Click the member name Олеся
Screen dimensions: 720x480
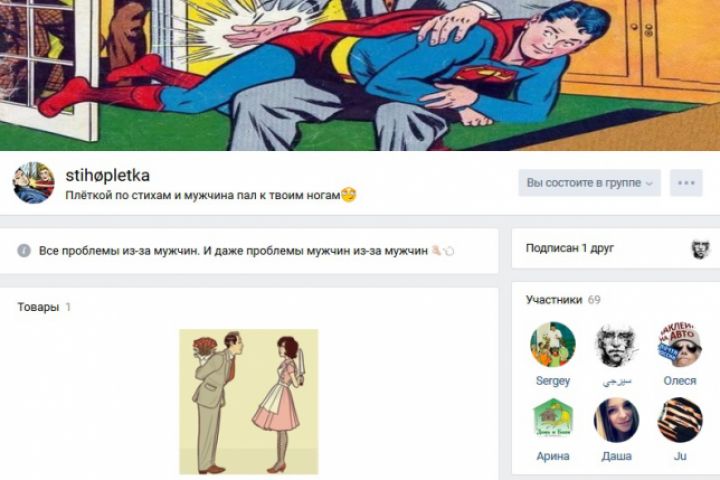tap(680, 381)
